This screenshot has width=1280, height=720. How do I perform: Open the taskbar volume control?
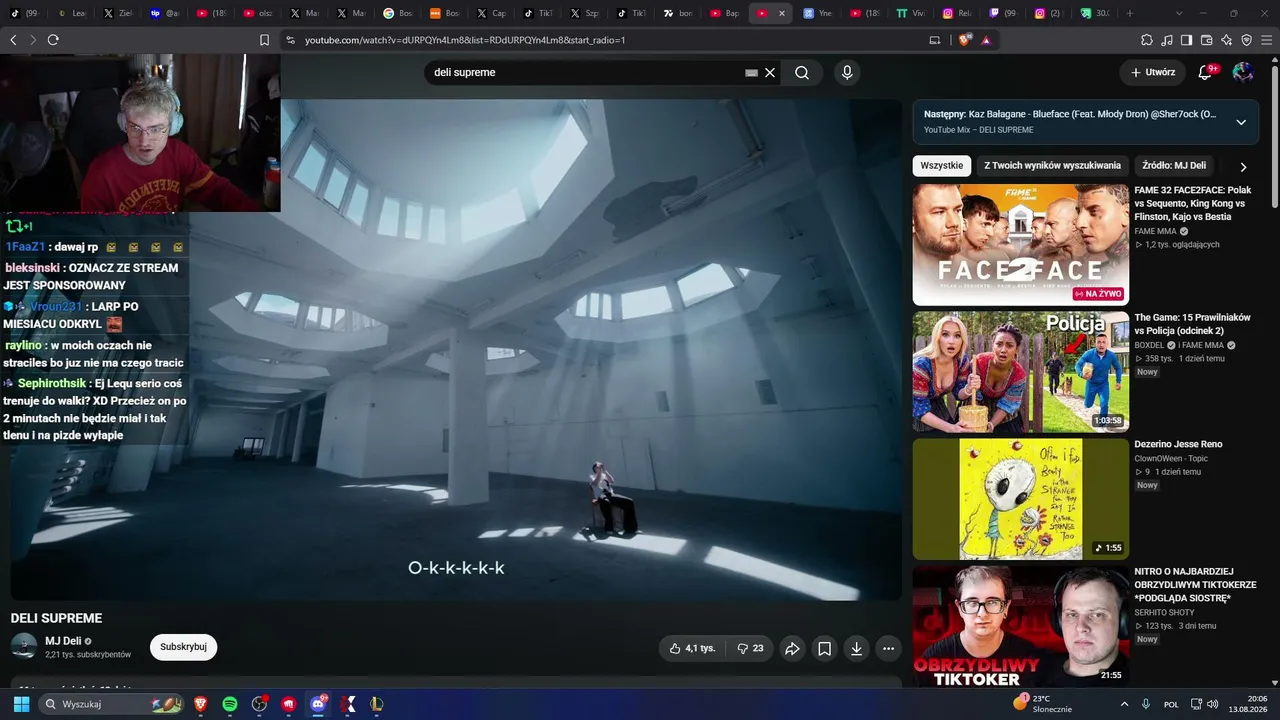(1212, 704)
